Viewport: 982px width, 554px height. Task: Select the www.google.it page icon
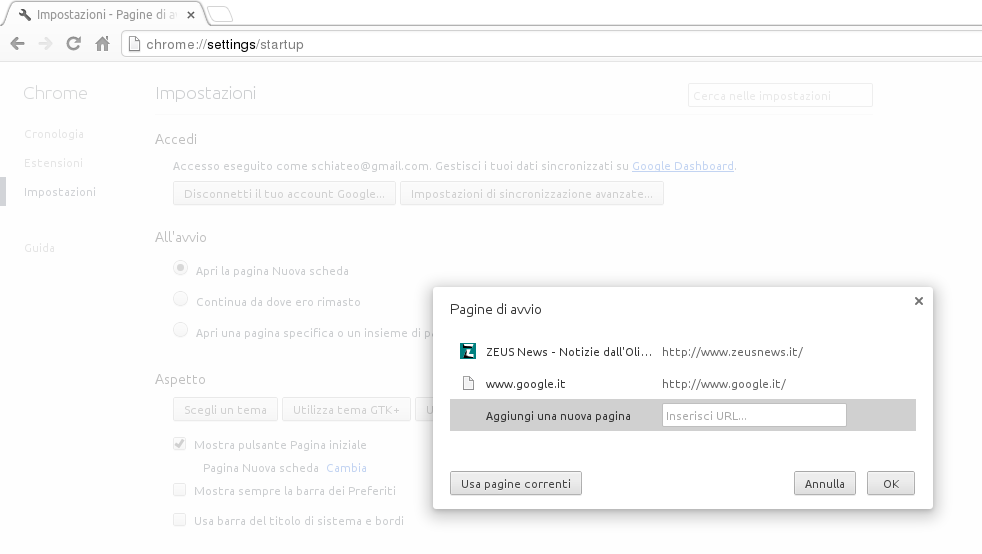468,383
